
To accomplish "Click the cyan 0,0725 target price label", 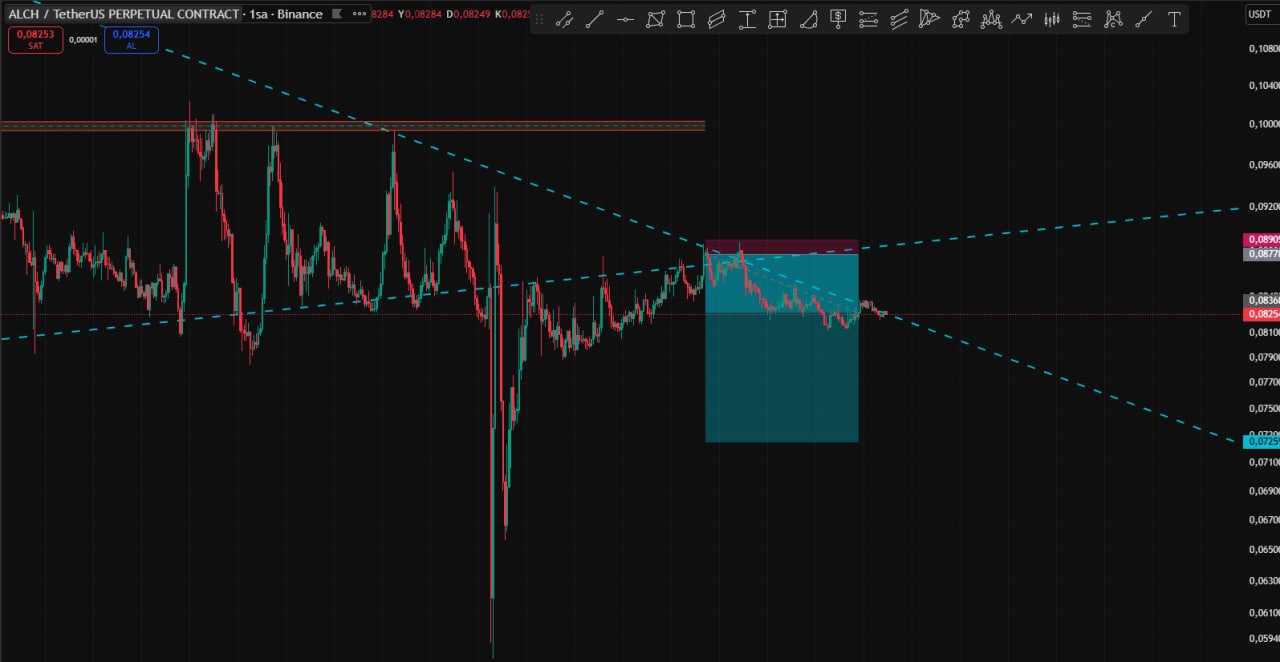I will coord(1261,441).
